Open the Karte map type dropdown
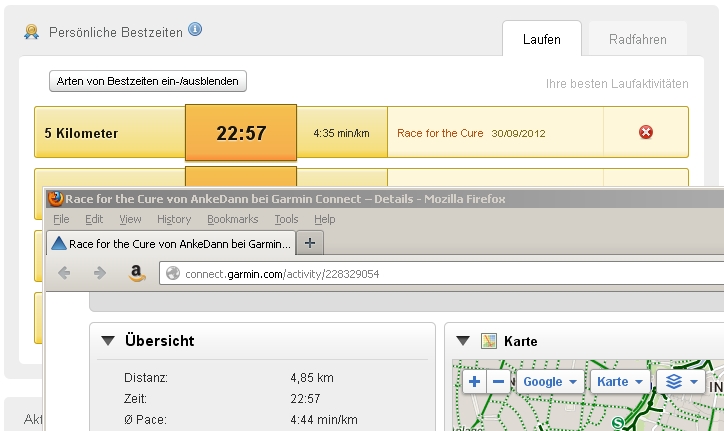Image resolution: width=724 pixels, height=431 pixels. pyautogui.click(x=619, y=382)
